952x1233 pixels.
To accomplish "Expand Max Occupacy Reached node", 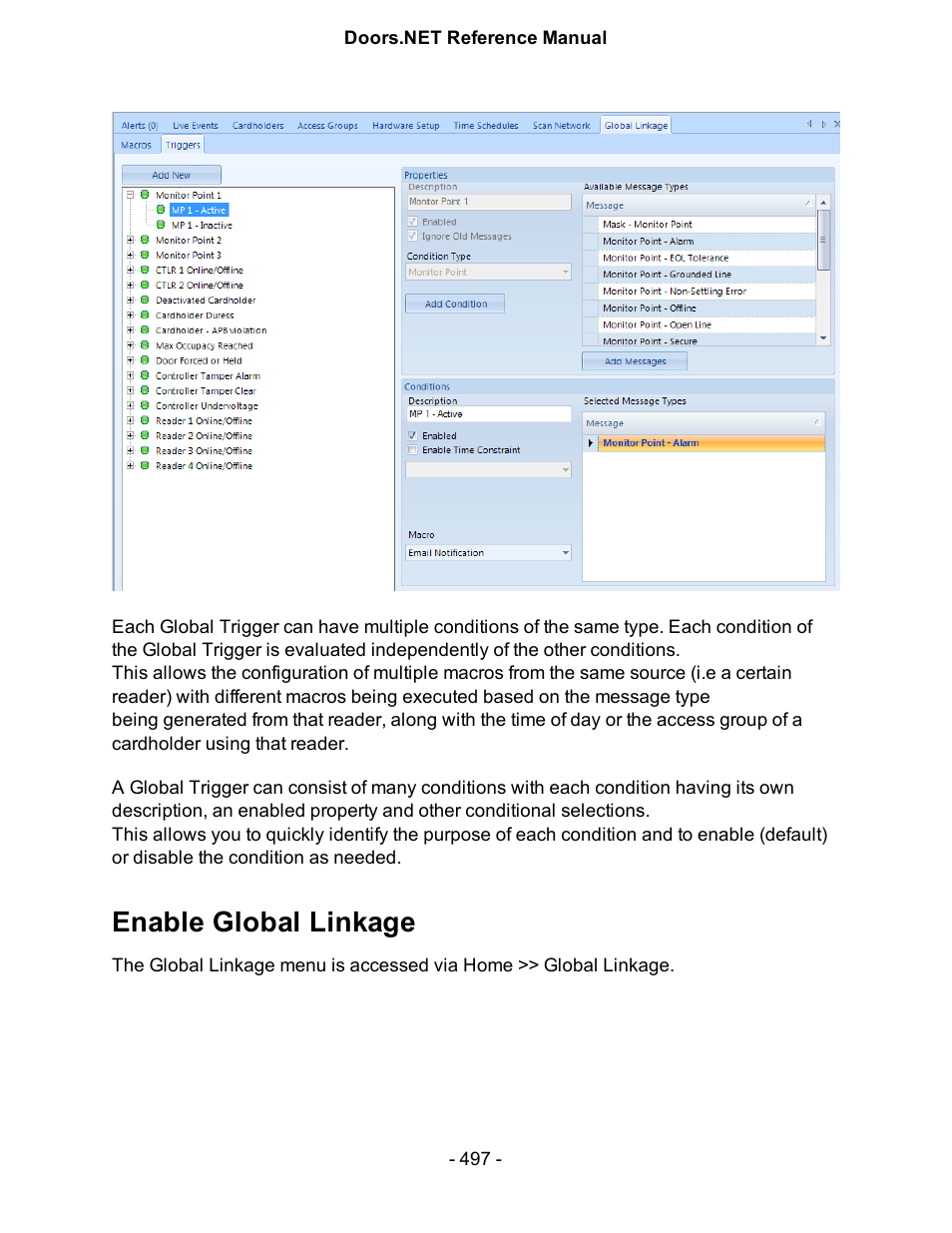I will tap(130, 345).
